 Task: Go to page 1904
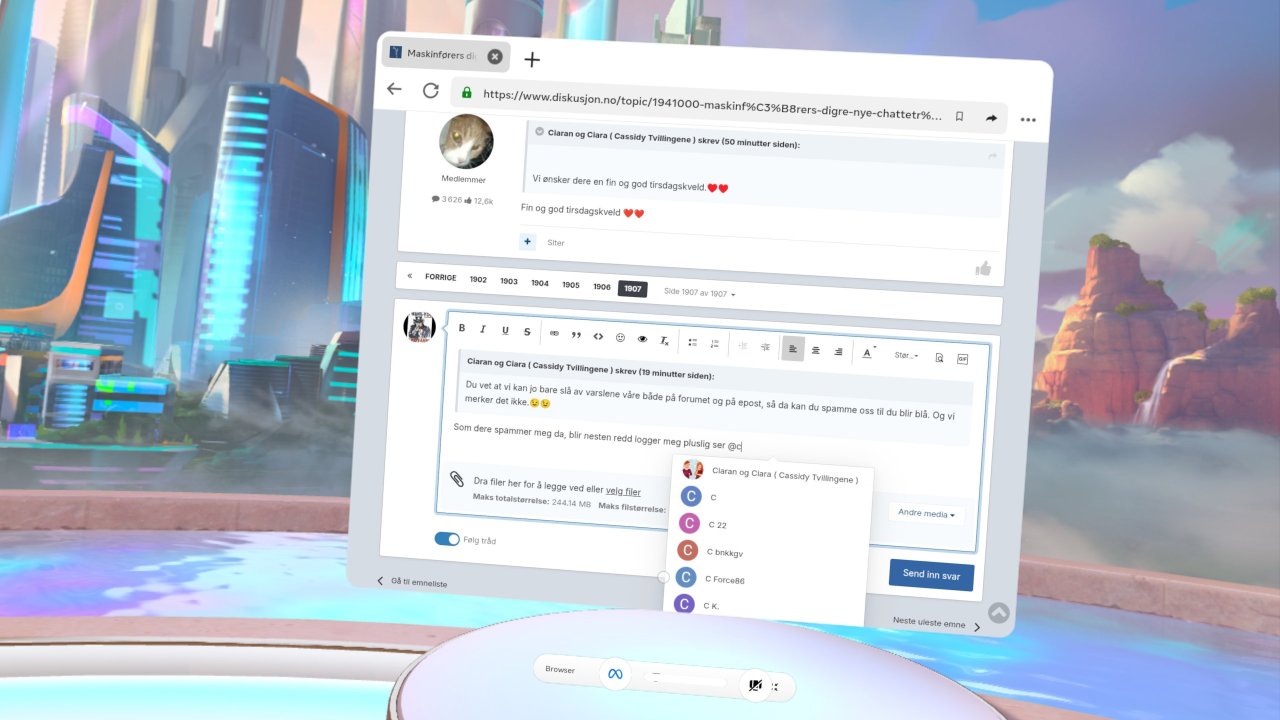[540, 283]
